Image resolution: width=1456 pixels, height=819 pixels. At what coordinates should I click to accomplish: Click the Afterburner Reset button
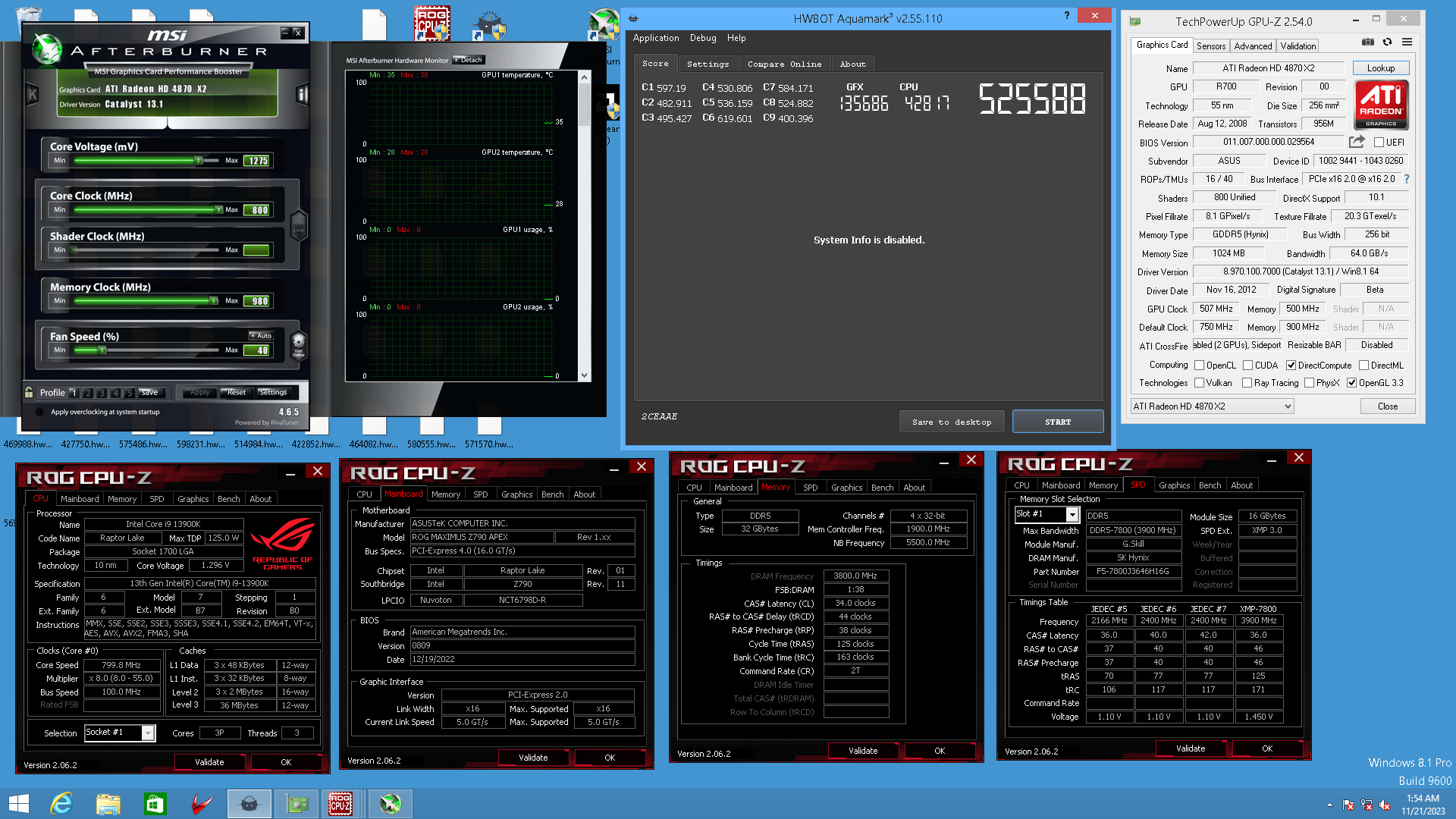click(x=236, y=392)
